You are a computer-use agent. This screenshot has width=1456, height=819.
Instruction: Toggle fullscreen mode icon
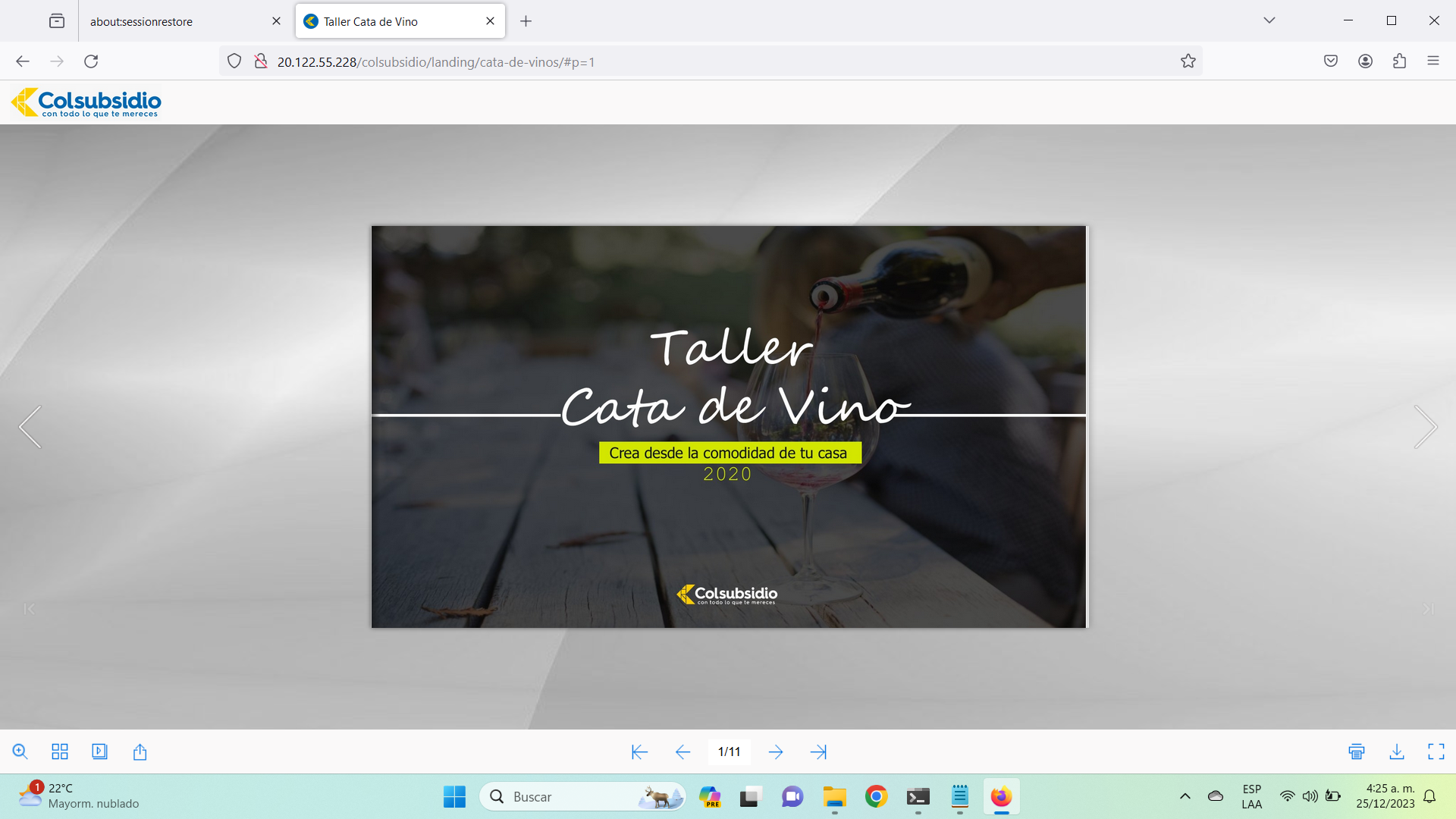pyautogui.click(x=1436, y=752)
